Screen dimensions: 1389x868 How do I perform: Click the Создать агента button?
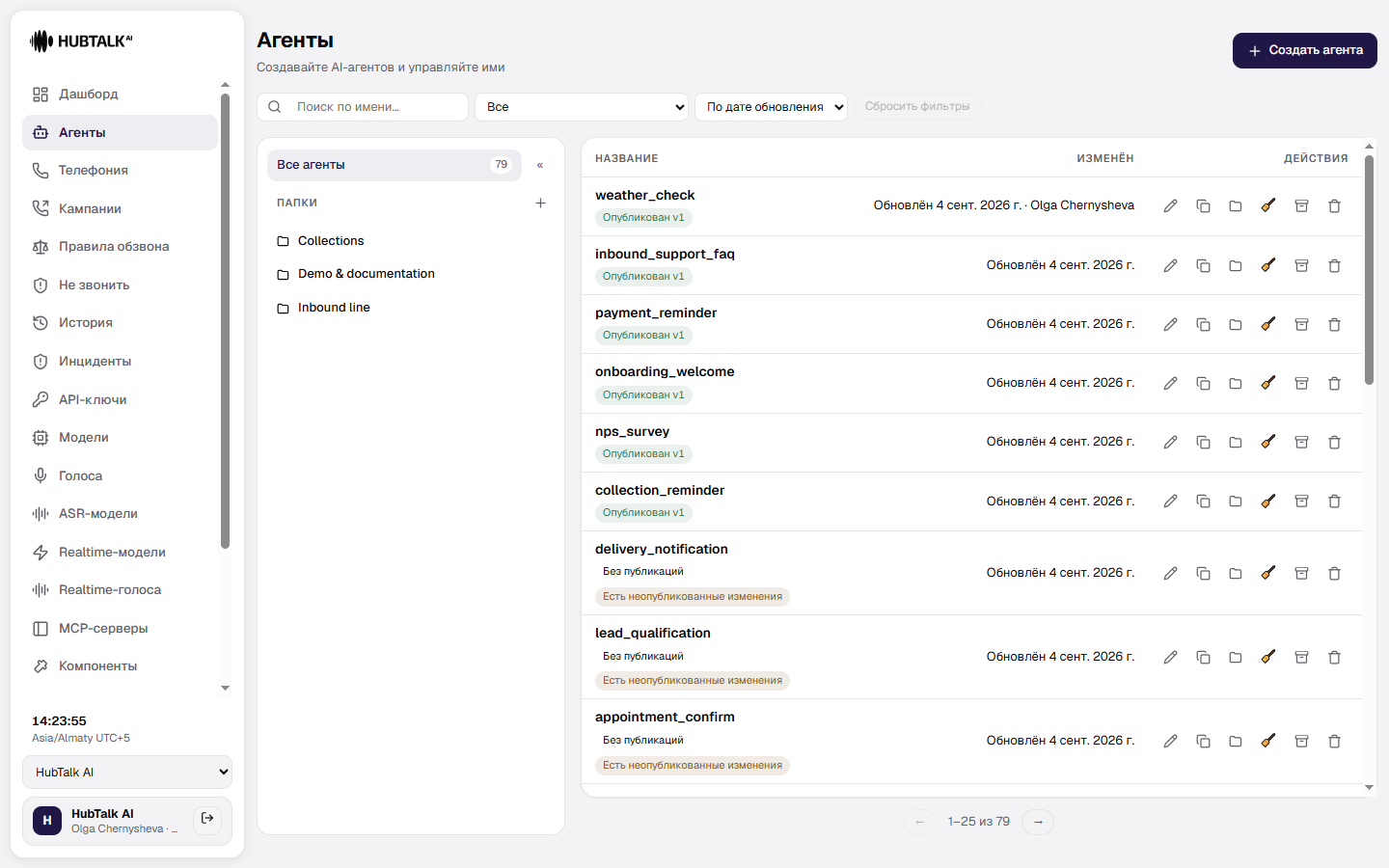[x=1305, y=50]
